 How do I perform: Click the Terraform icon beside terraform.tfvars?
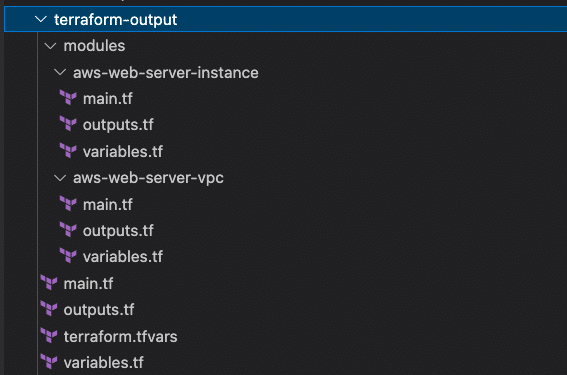(49, 336)
